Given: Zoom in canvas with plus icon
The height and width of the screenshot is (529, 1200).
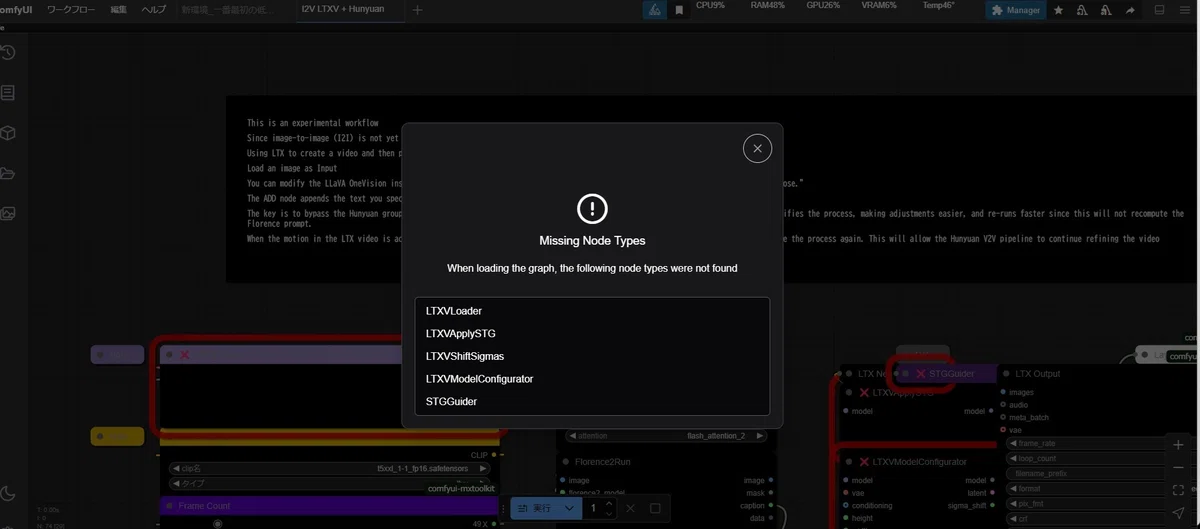Looking at the screenshot, I should tap(1179, 444).
